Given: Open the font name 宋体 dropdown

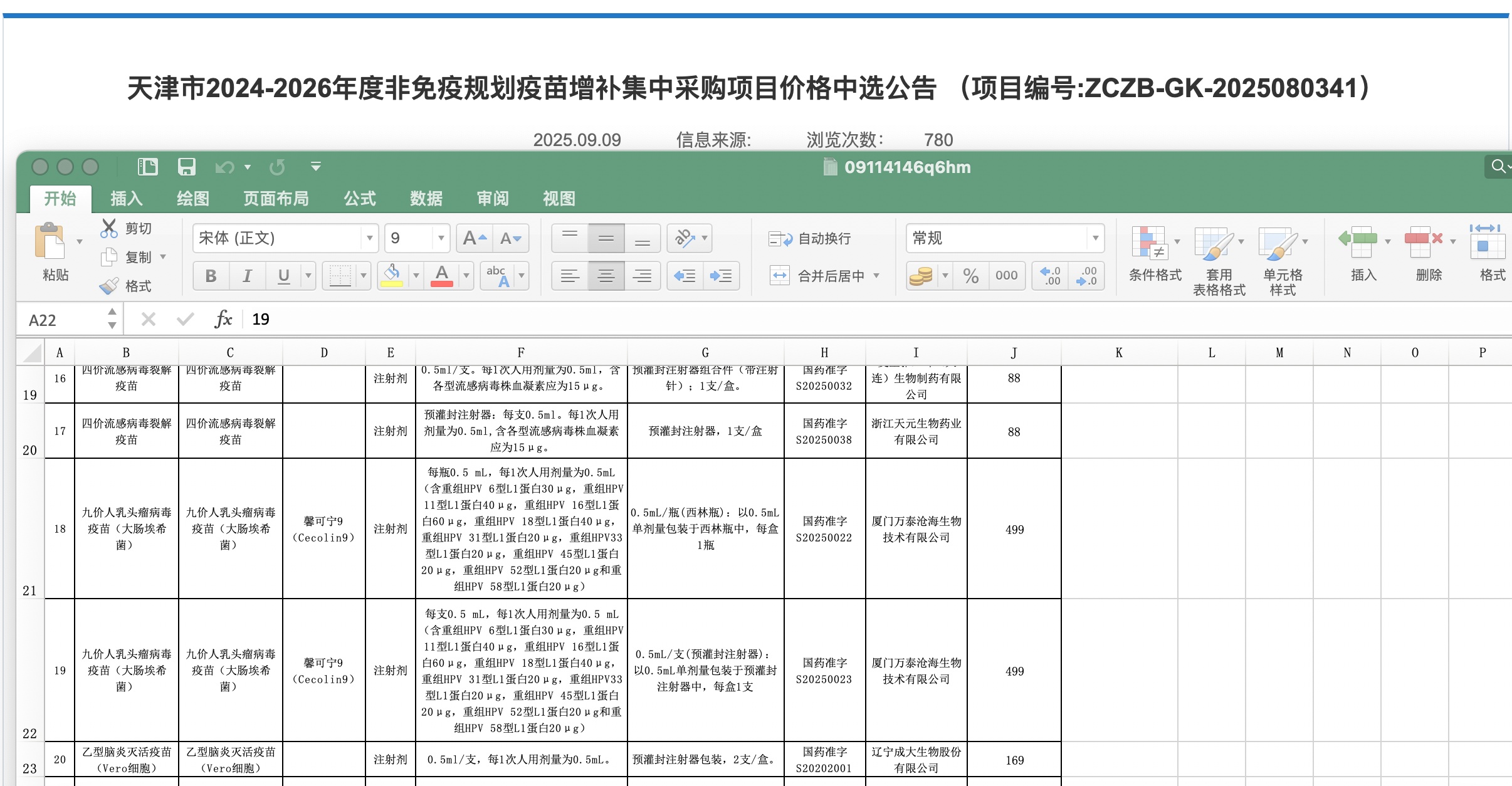Looking at the screenshot, I should click(x=370, y=238).
